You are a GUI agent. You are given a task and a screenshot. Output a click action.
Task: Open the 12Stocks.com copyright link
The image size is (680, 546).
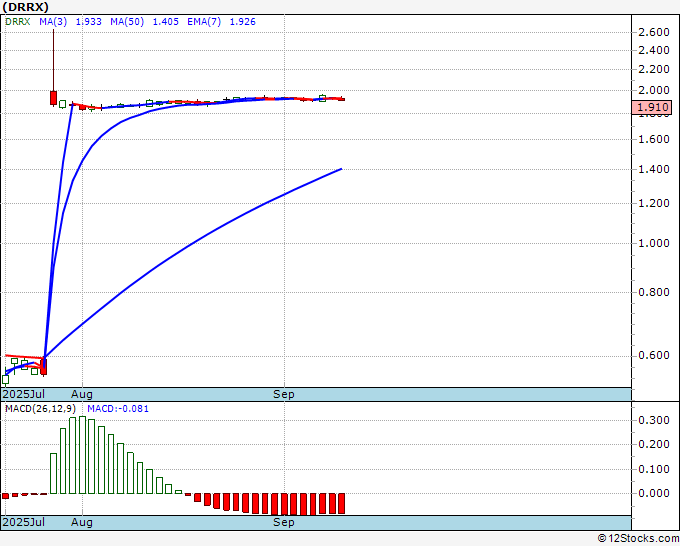tap(638, 539)
